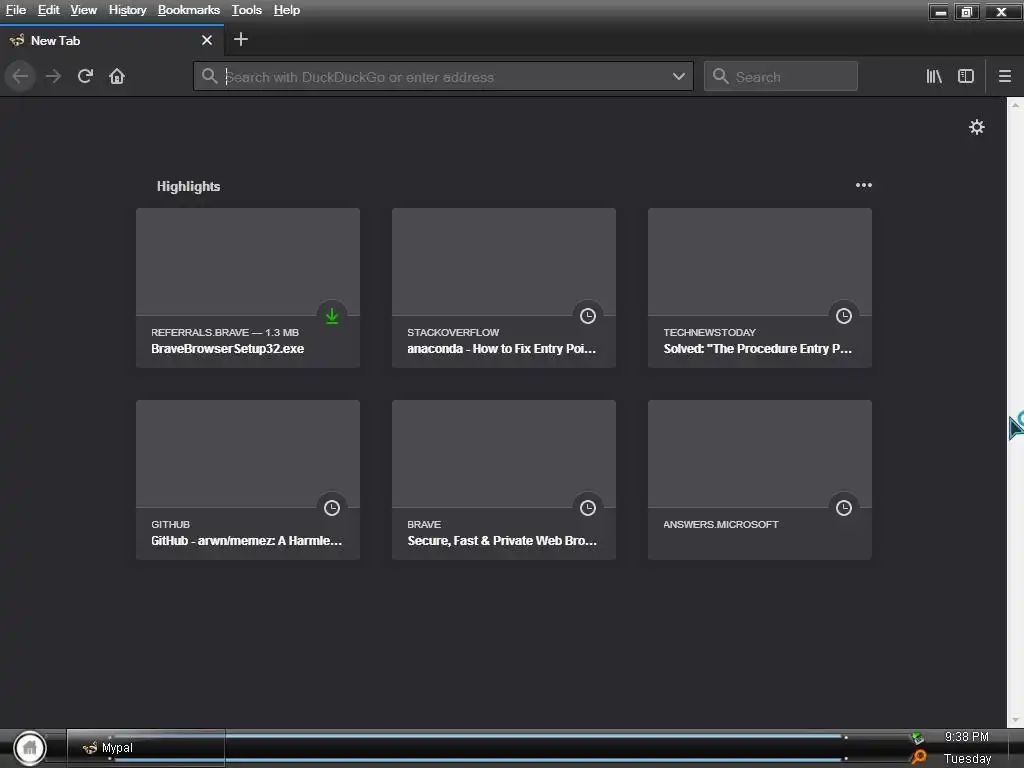Click history clock icon on Technewstoday card
Screen dimensions: 1024x768
844,316
